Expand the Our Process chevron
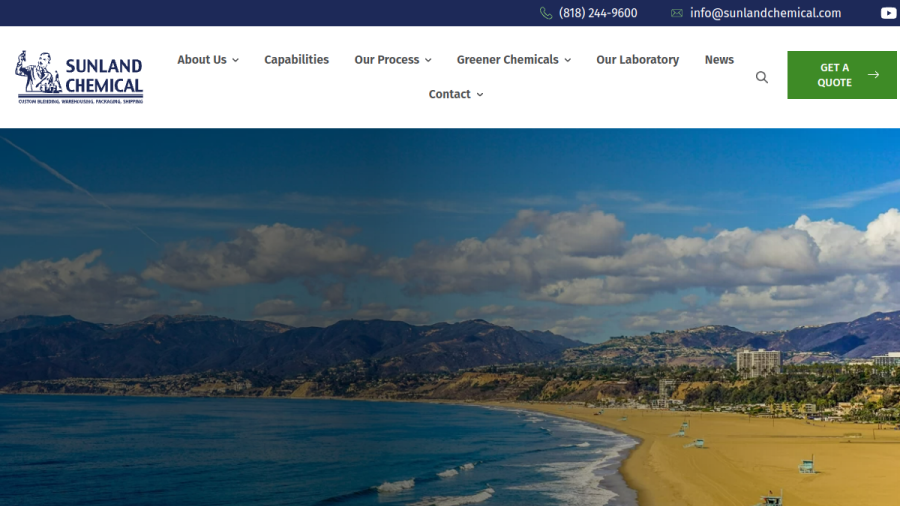 [x=428, y=60]
